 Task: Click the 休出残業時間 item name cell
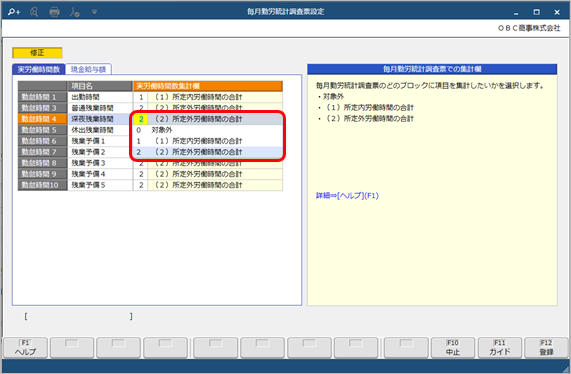(100, 130)
